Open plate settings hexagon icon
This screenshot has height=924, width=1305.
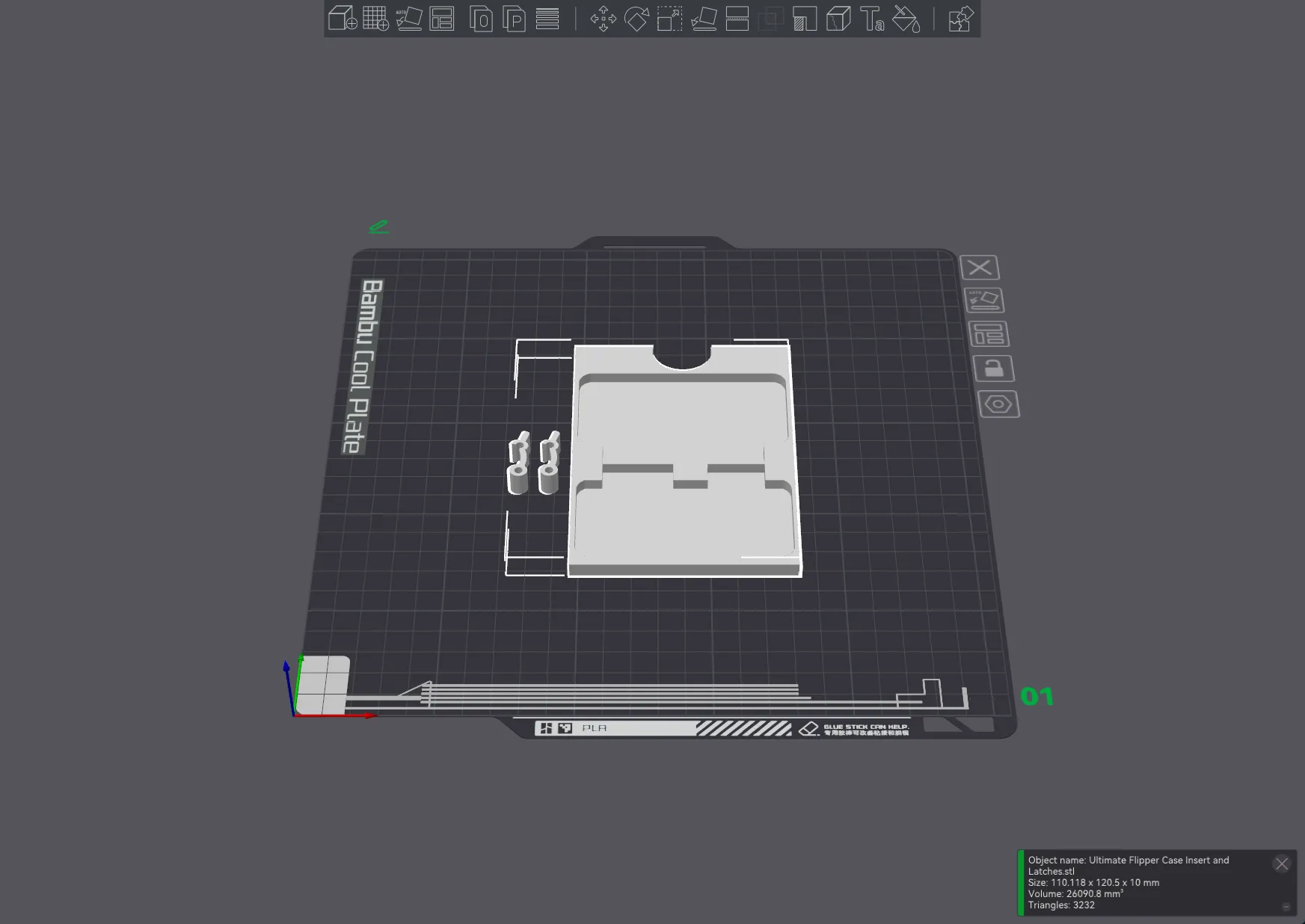pyautogui.click(x=998, y=404)
